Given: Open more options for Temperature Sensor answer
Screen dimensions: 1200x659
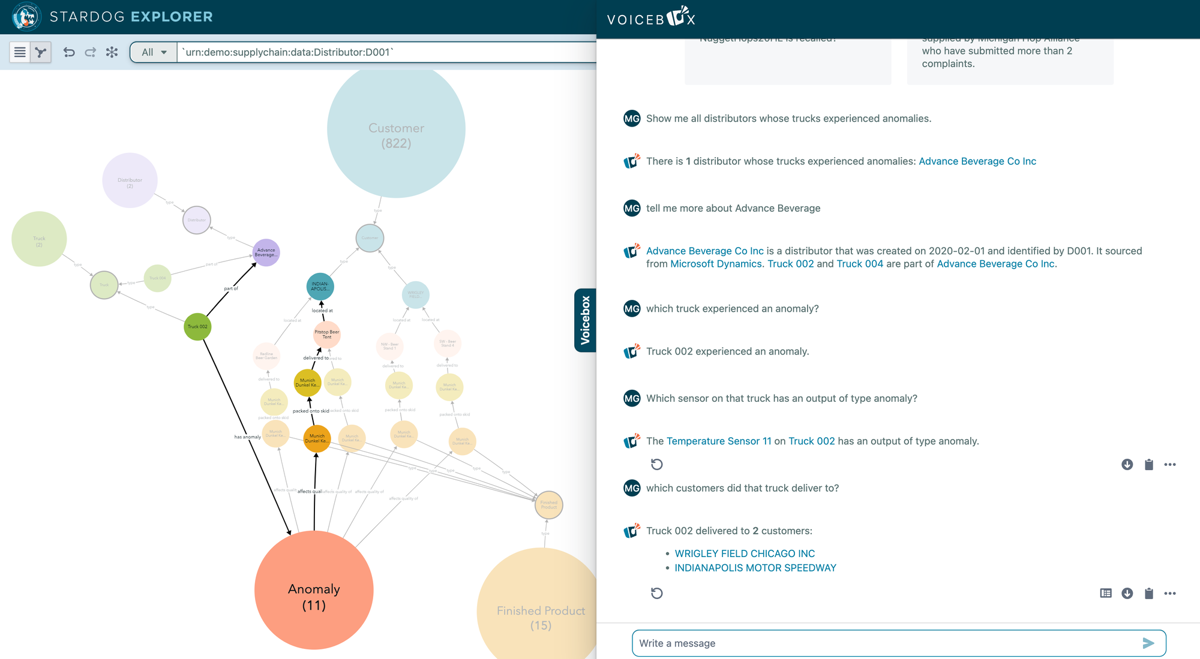Looking at the screenshot, I should pos(1170,464).
